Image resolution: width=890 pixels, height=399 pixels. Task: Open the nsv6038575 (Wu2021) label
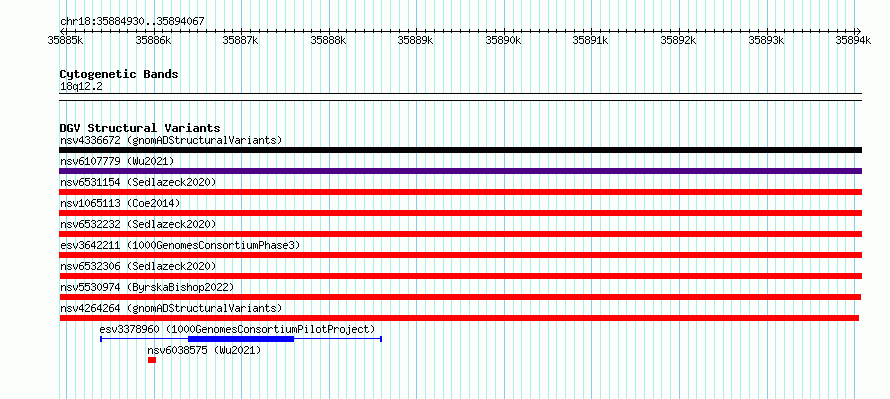(204, 350)
